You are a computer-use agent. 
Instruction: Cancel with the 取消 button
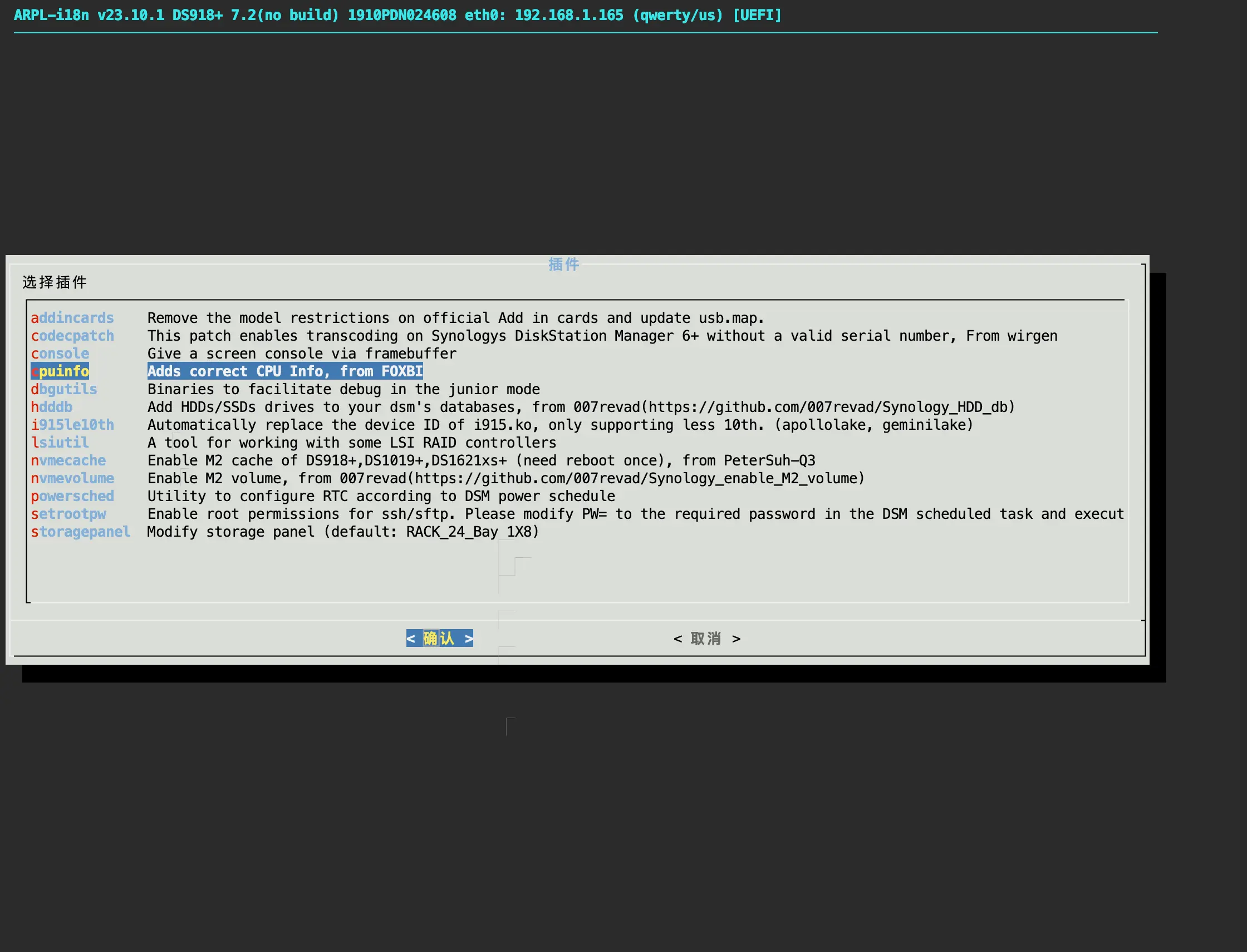(x=707, y=639)
